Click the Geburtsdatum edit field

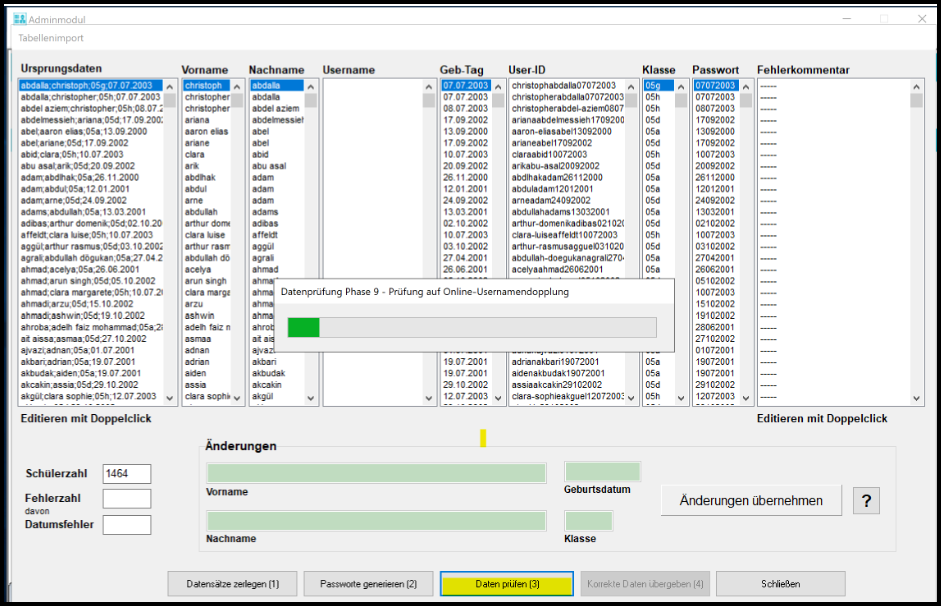click(x=602, y=472)
